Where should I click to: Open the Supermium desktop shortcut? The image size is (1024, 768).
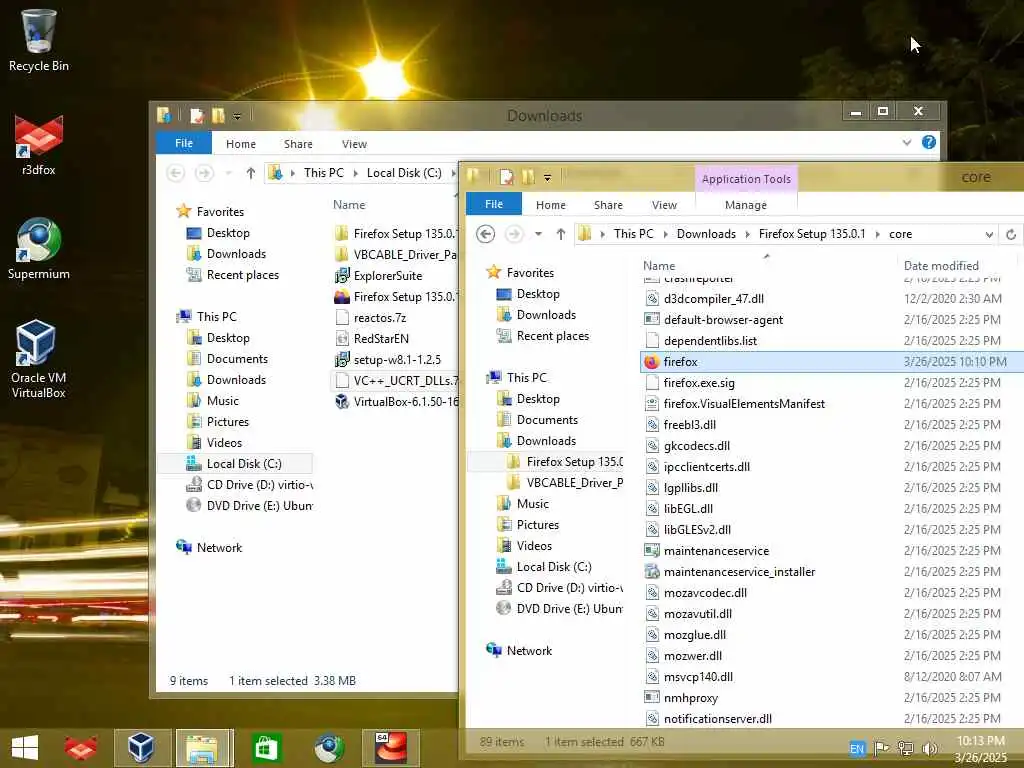coord(39,249)
